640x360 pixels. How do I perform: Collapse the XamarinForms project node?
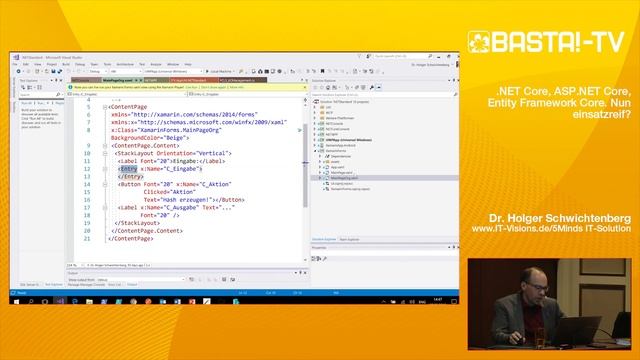coord(315,151)
